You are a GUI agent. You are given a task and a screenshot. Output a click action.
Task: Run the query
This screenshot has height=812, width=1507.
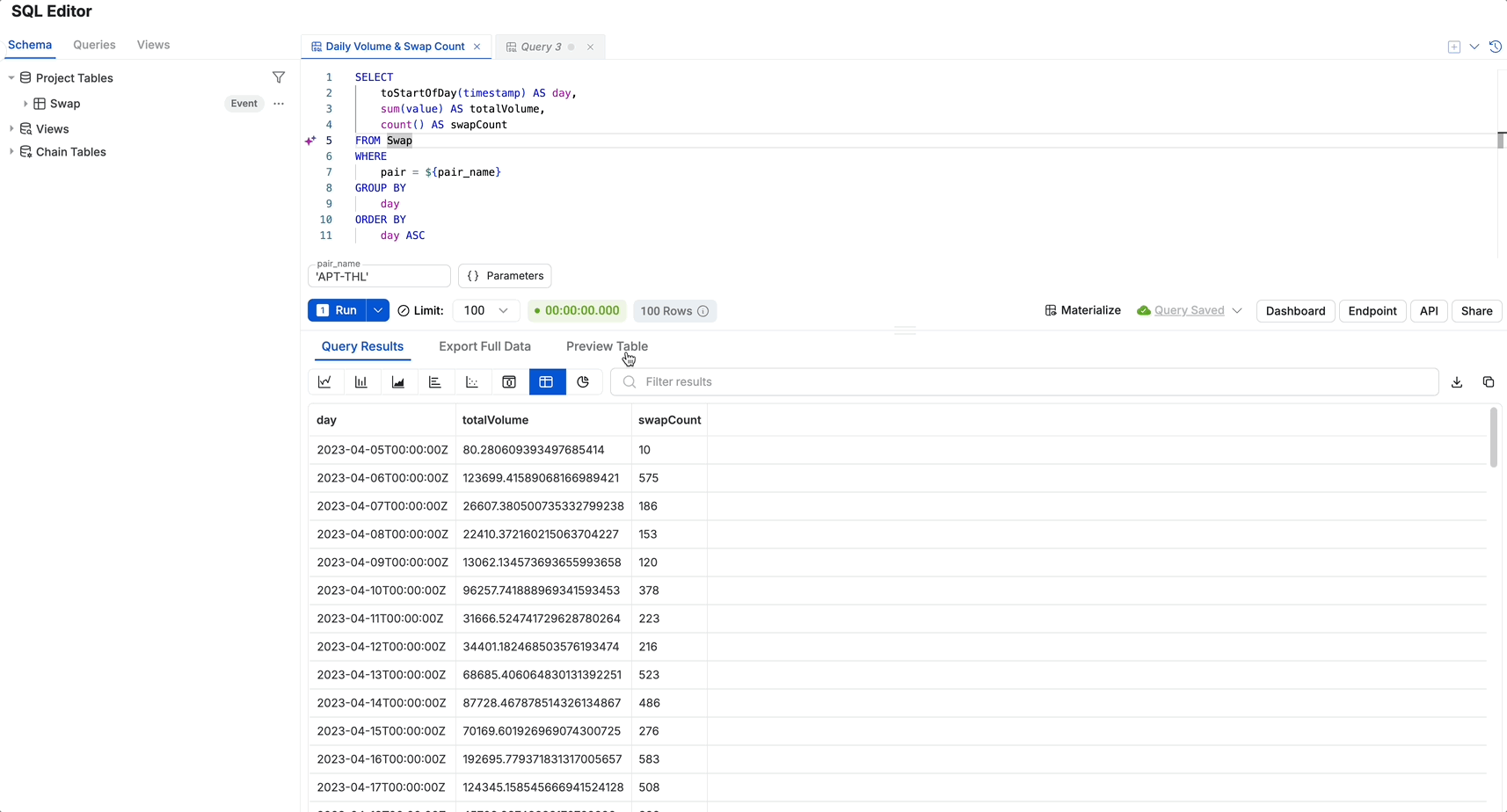[x=338, y=310]
